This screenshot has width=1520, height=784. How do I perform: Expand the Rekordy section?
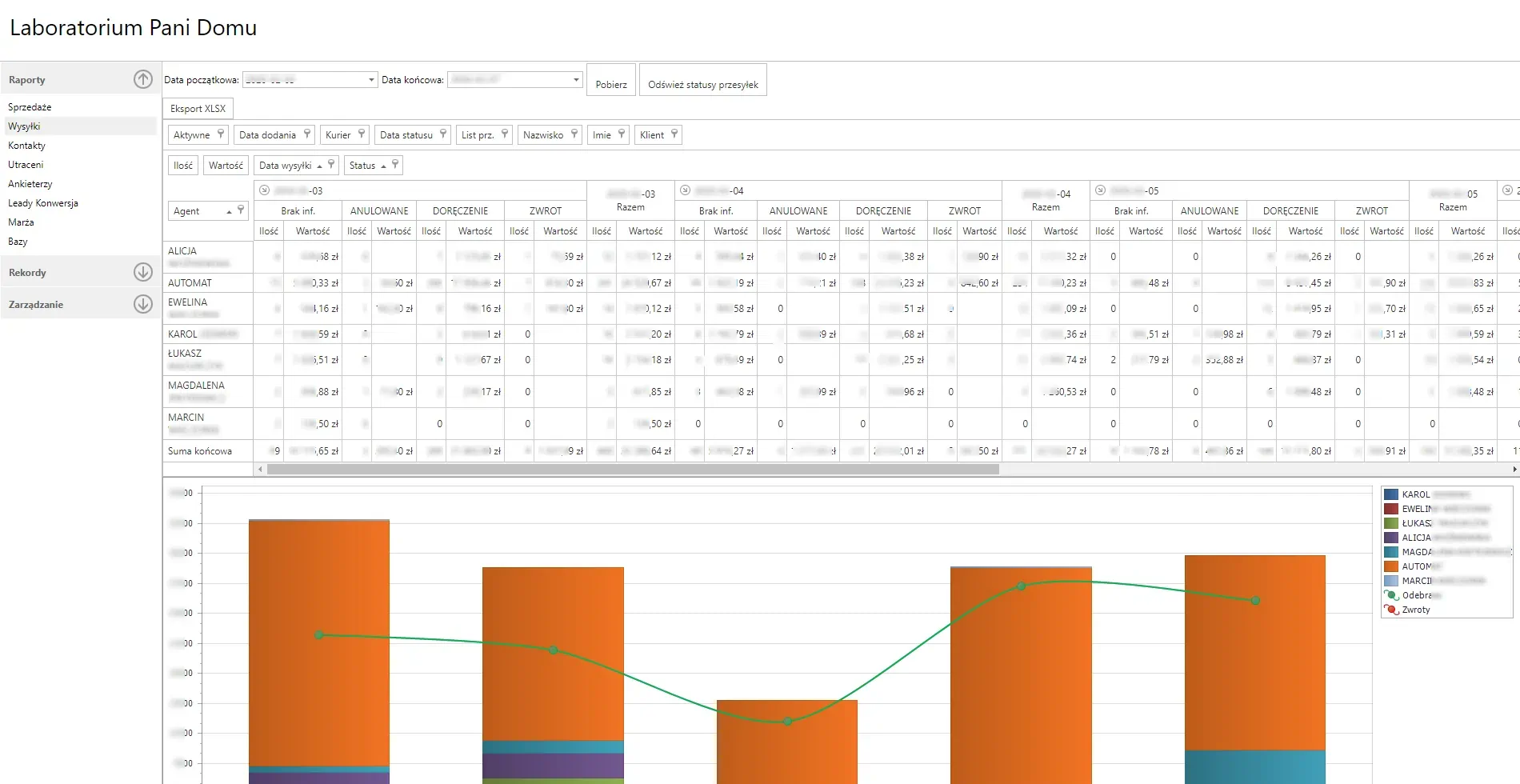(142, 272)
